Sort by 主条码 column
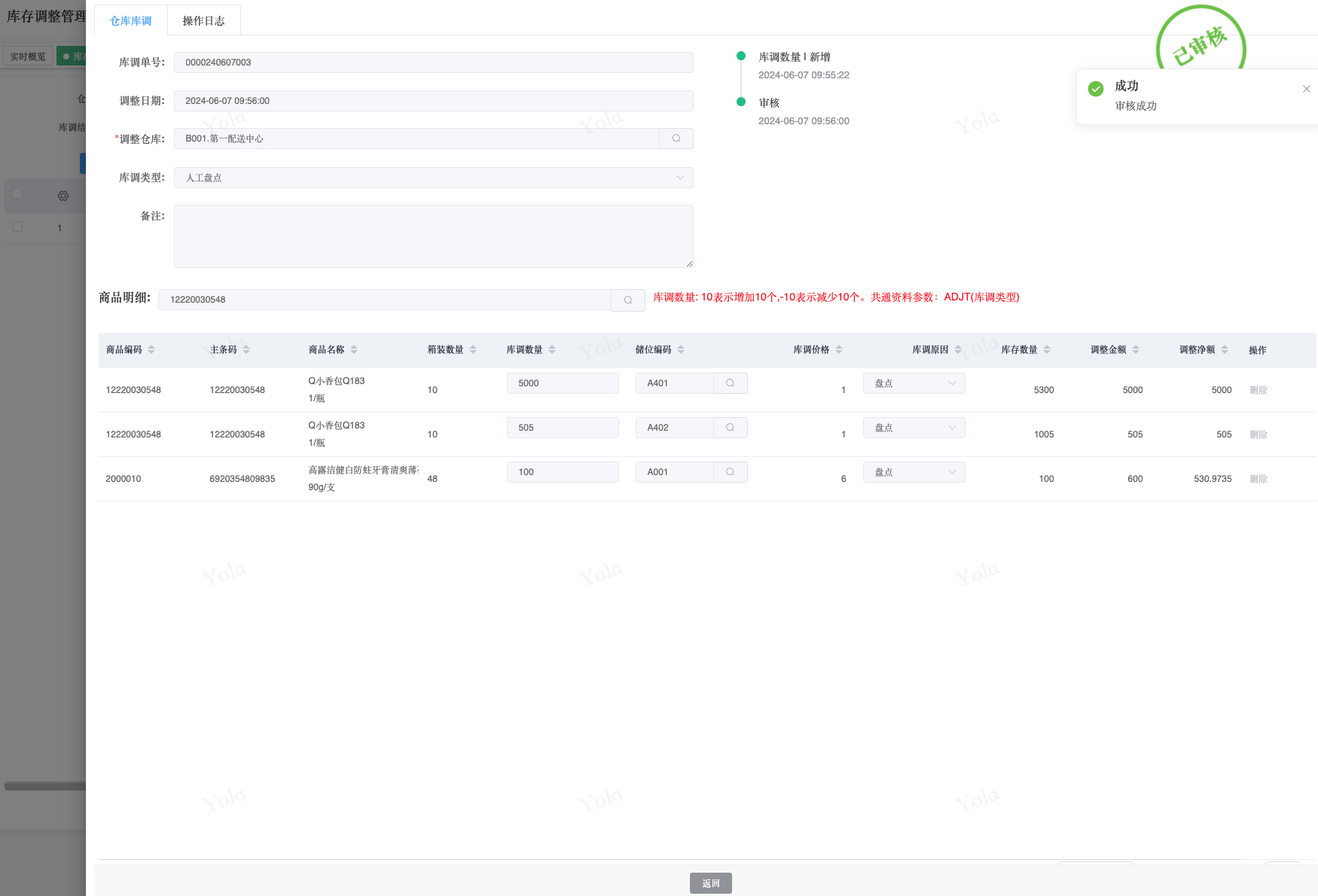The width and height of the screenshot is (1318, 896). 246,349
